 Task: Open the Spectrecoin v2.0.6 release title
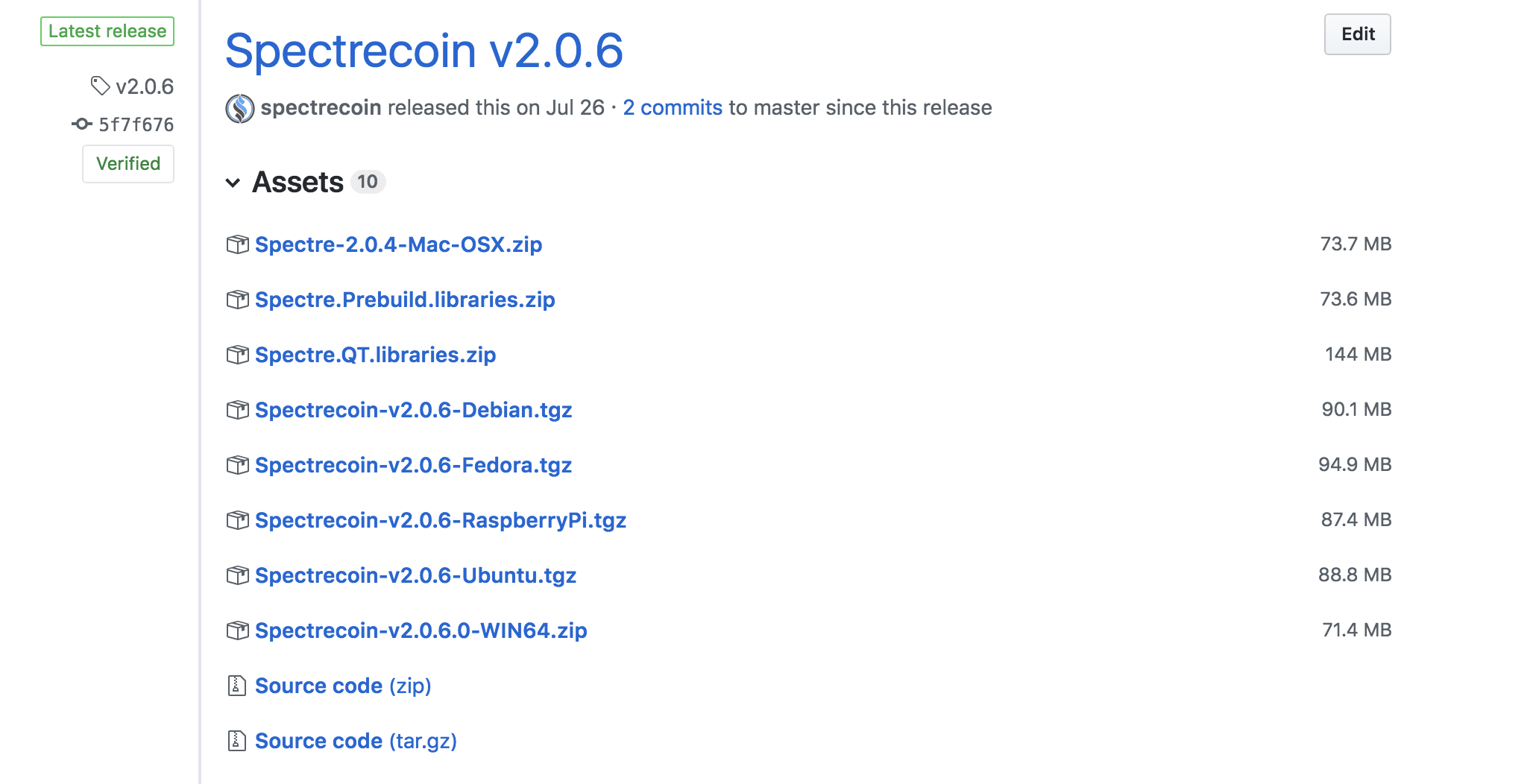(424, 51)
